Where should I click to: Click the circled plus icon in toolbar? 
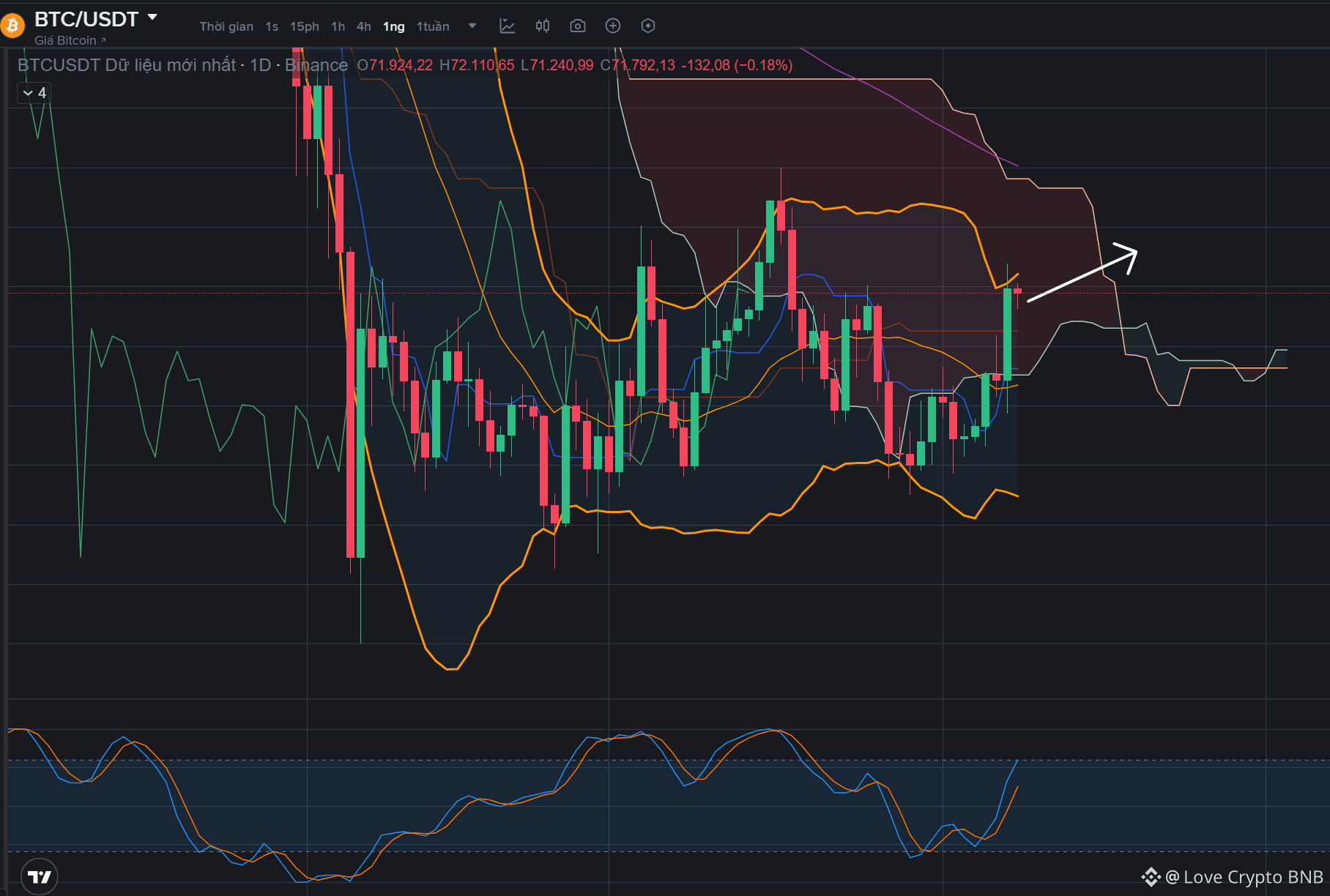(x=613, y=26)
